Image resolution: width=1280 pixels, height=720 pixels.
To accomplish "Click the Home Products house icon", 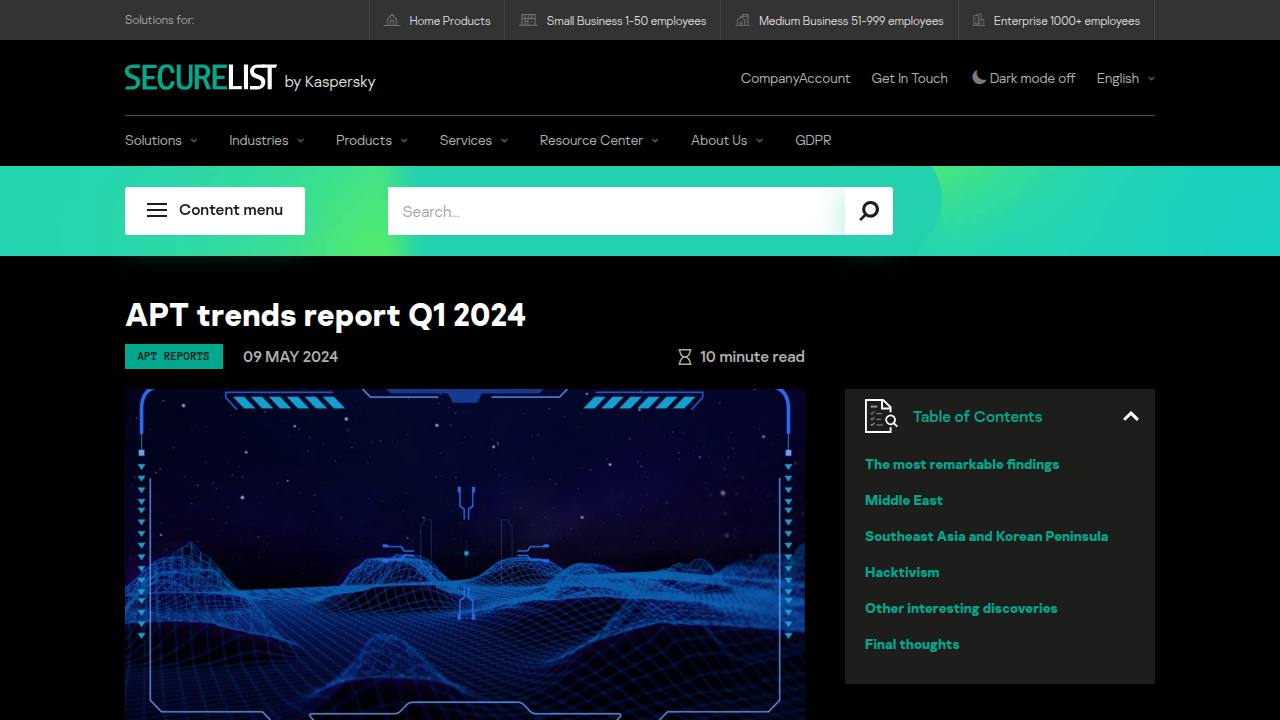I will pos(392,20).
